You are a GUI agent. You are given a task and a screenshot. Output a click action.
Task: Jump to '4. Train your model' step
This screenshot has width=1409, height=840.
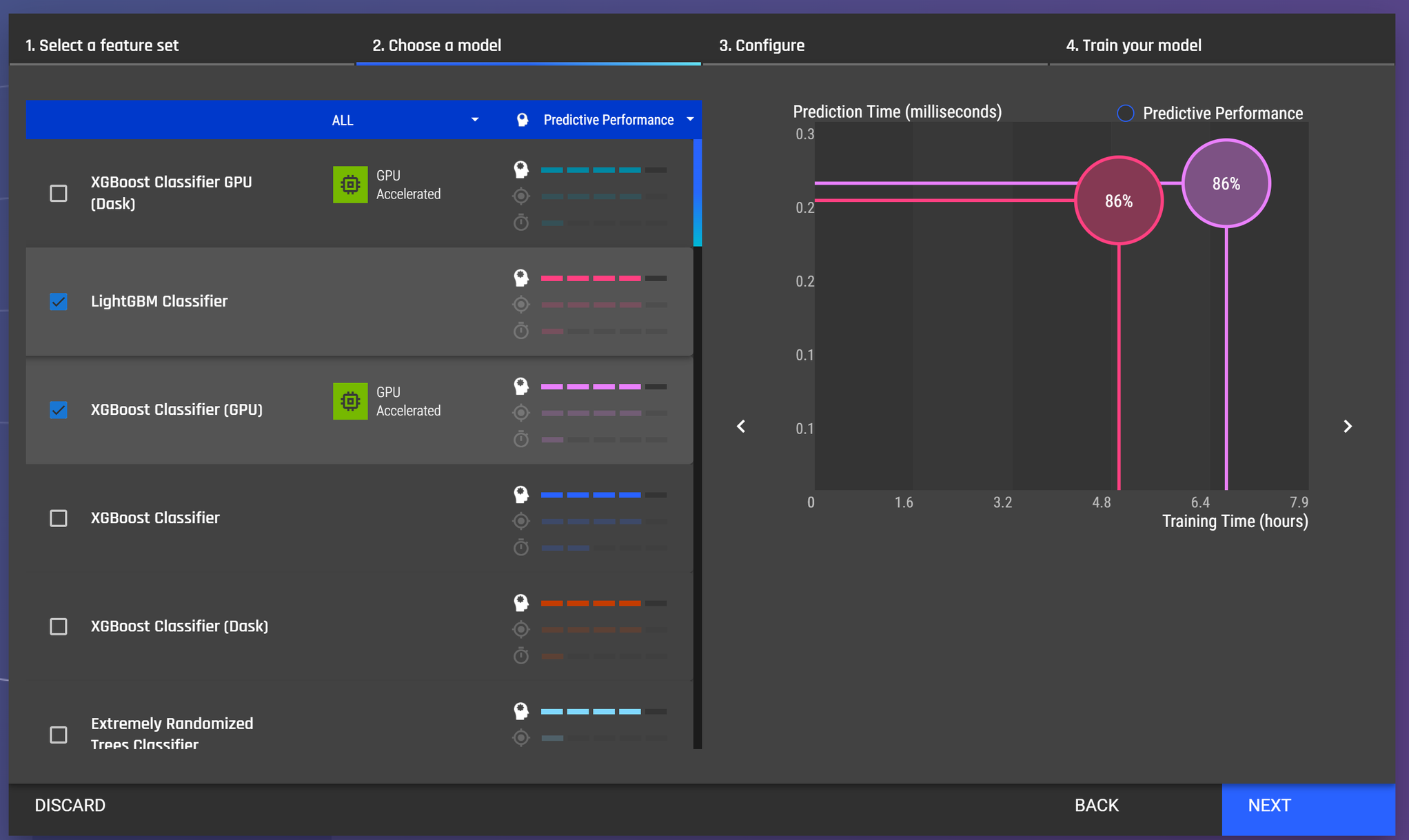pyautogui.click(x=1134, y=45)
